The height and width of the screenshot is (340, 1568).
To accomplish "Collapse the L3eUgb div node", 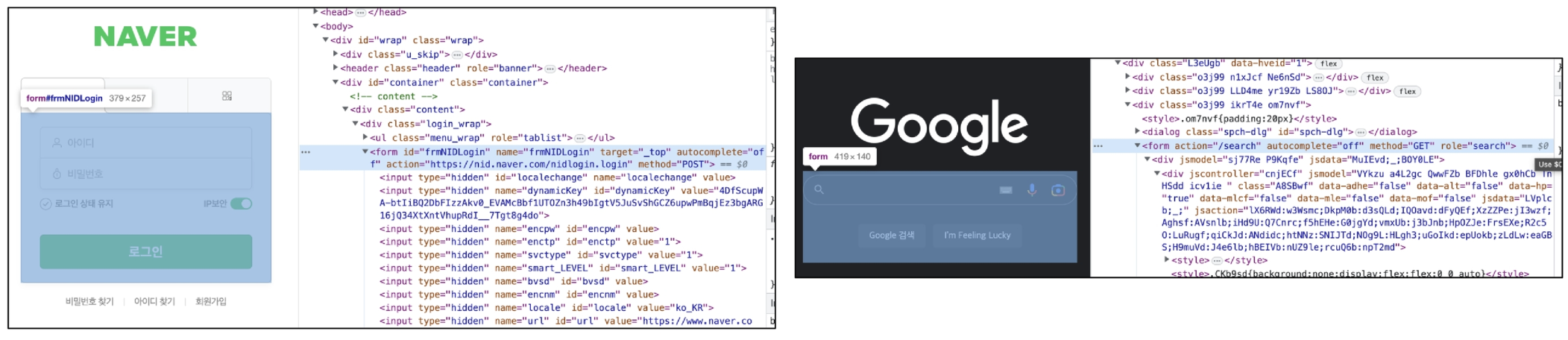I will pos(1118,63).
